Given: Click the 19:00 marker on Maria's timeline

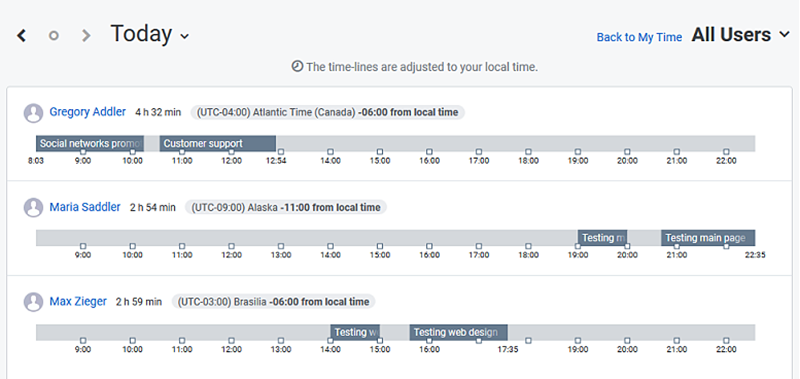Looking at the screenshot, I should click(x=578, y=246).
